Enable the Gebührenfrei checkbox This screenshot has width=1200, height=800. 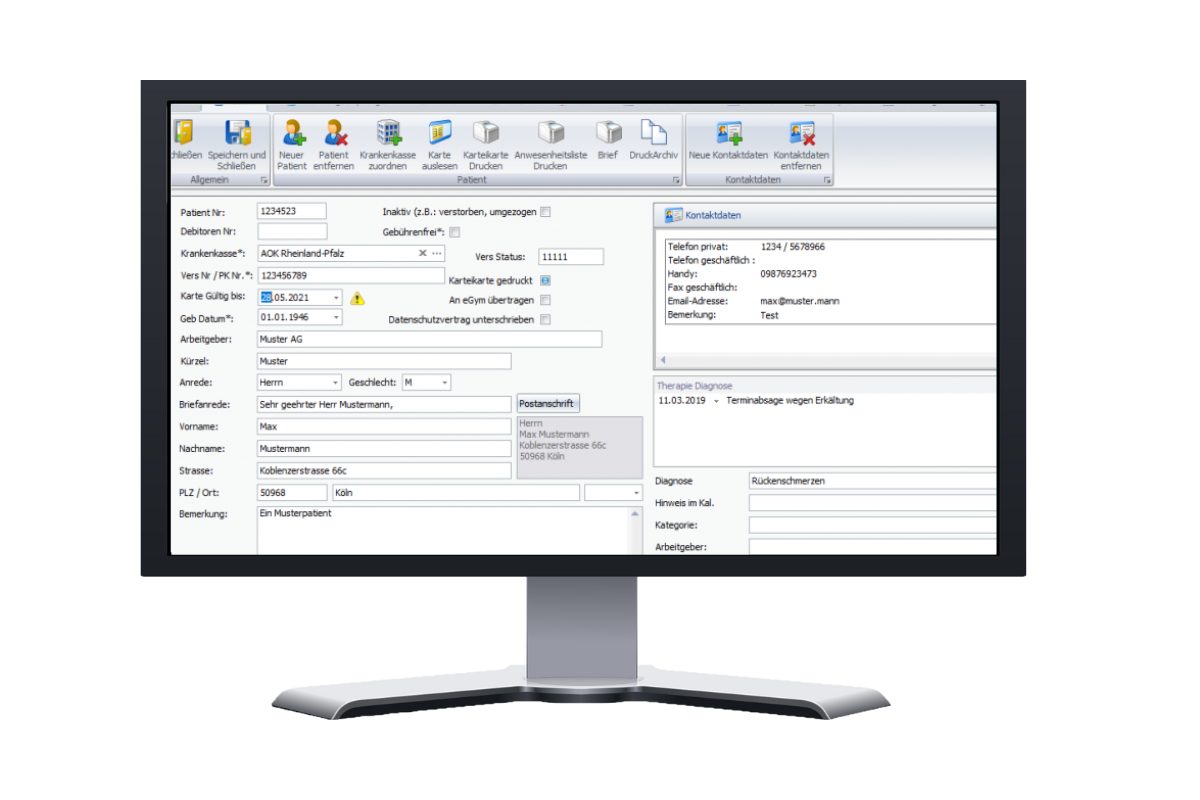(455, 231)
